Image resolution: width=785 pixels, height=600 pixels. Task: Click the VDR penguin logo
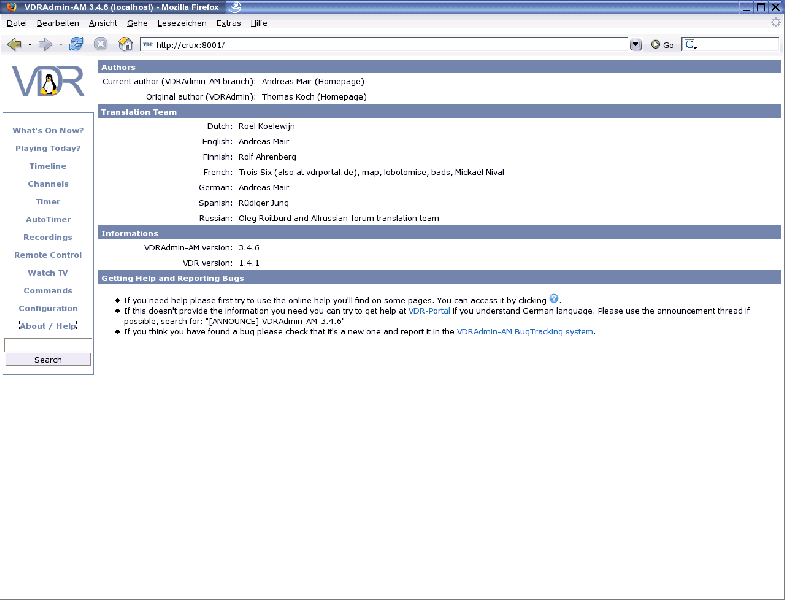point(47,82)
